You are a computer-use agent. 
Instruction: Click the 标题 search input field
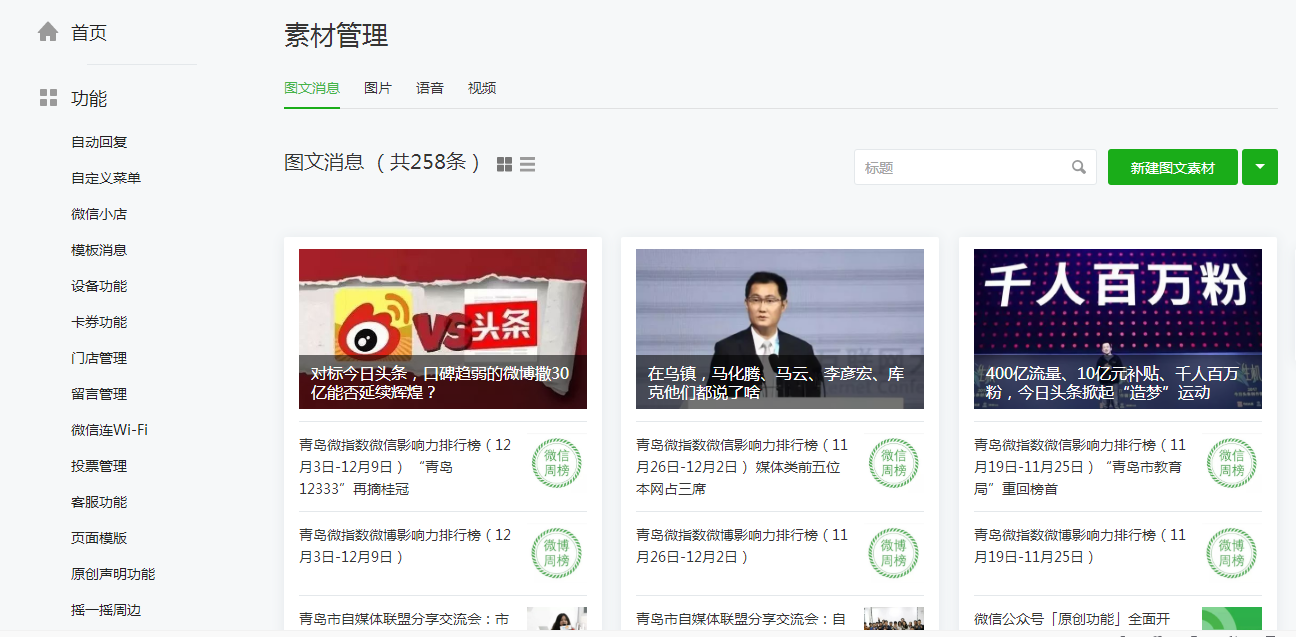pyautogui.click(x=960, y=168)
